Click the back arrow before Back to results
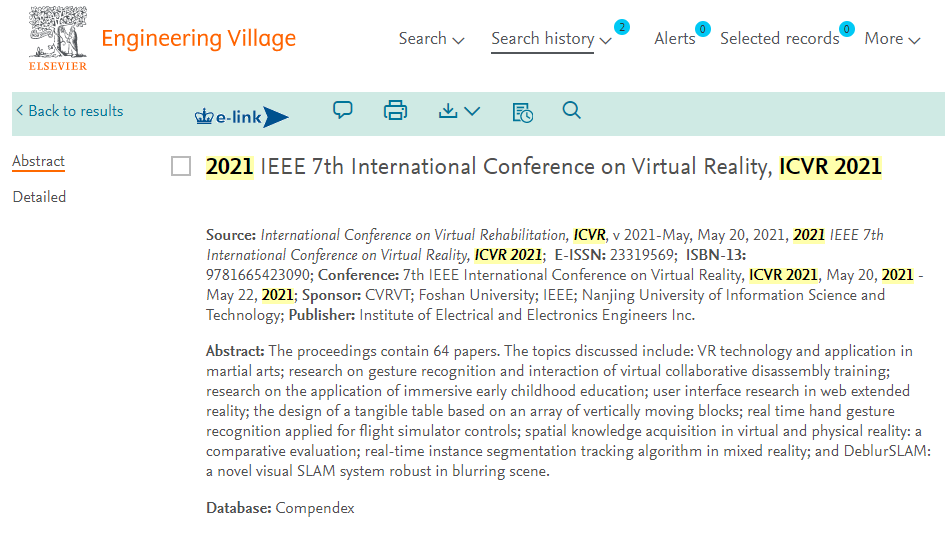Image resolution: width=945 pixels, height=534 pixels. tap(20, 110)
